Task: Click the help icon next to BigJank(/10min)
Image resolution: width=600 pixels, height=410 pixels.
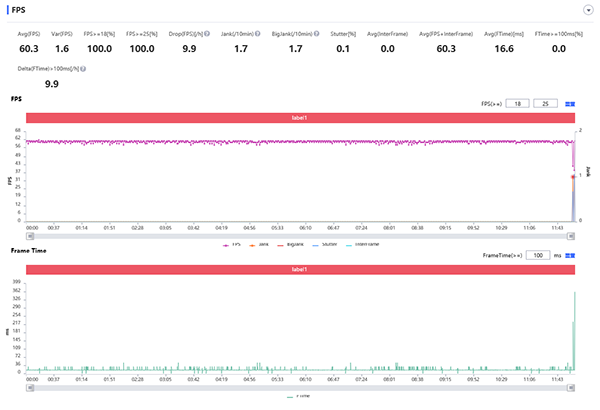Action: (x=317, y=33)
